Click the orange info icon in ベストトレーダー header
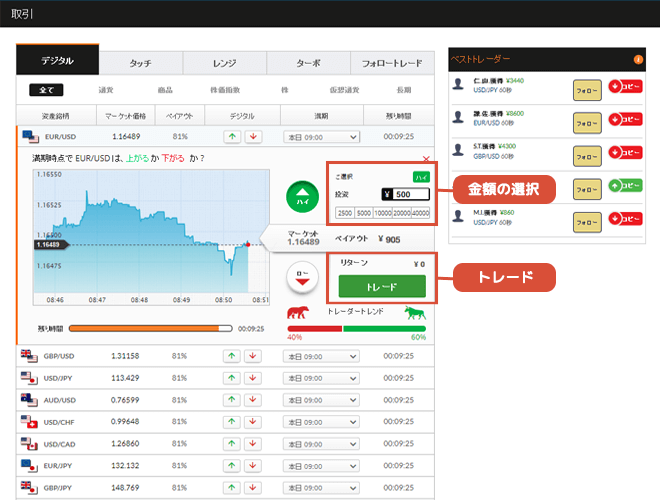 (638, 60)
